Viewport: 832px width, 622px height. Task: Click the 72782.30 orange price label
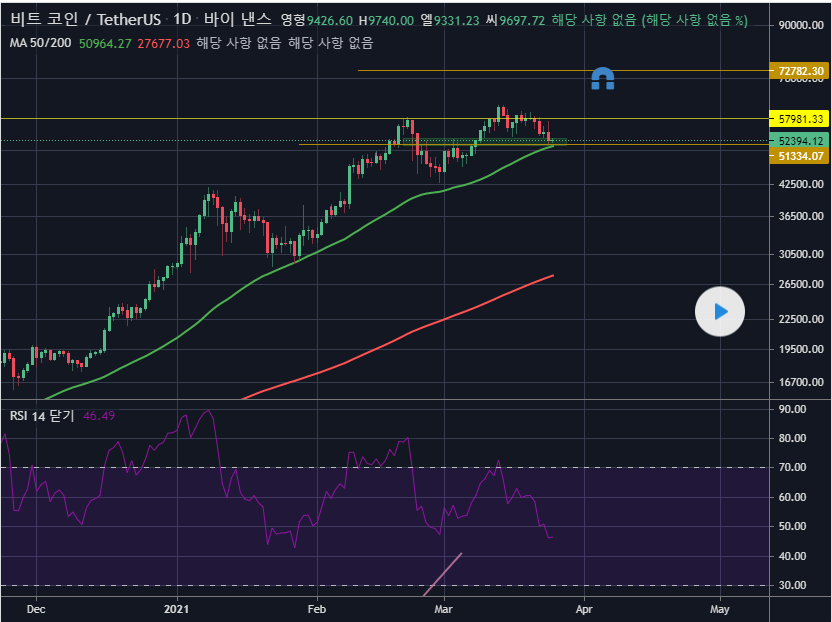(x=800, y=71)
